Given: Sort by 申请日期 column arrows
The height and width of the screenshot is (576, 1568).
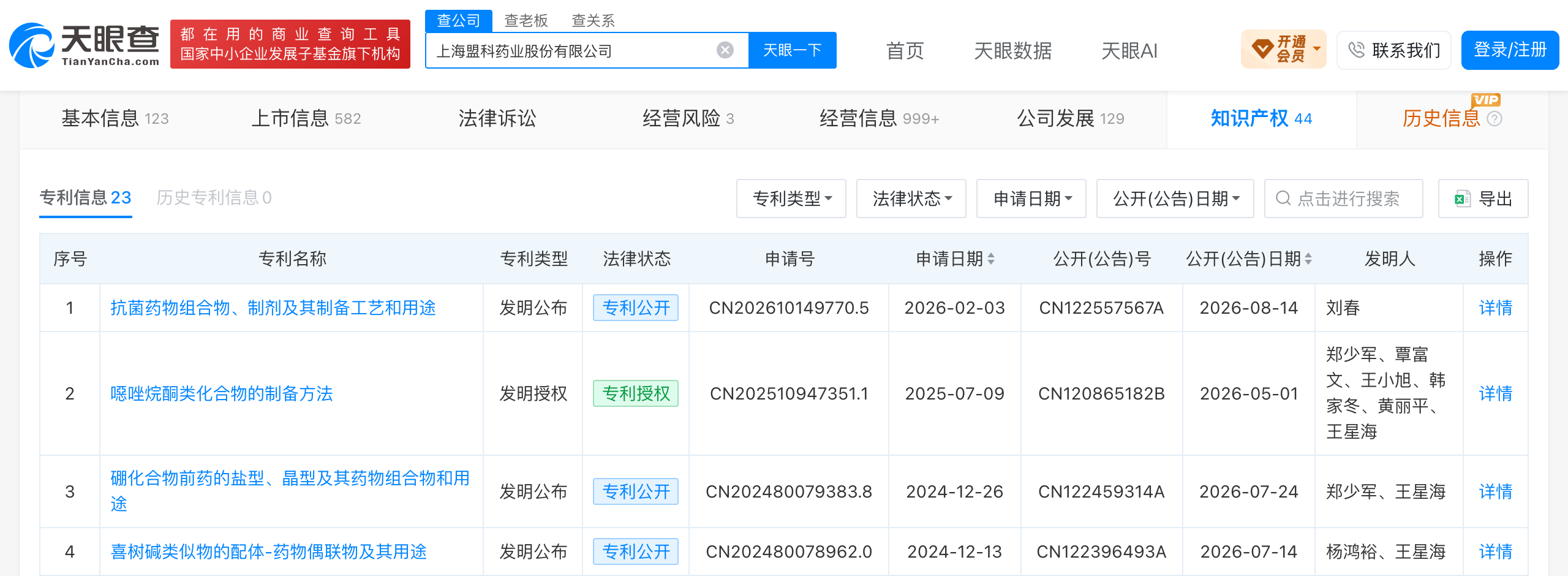Looking at the screenshot, I should tap(991, 259).
